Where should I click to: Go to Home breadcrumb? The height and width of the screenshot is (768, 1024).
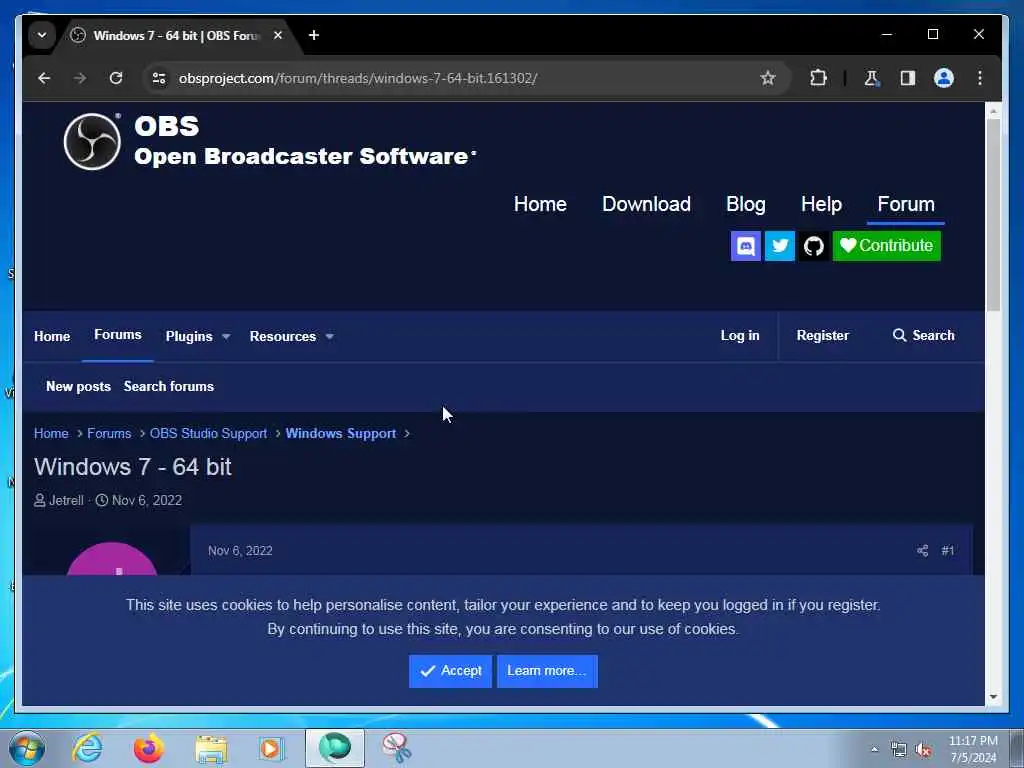click(51, 433)
